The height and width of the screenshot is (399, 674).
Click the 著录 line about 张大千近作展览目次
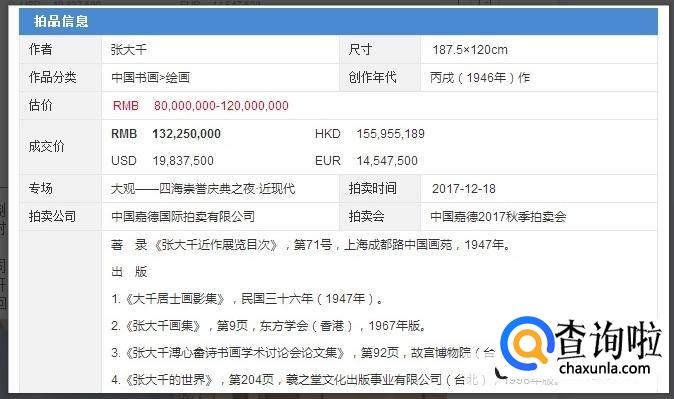click(x=312, y=245)
